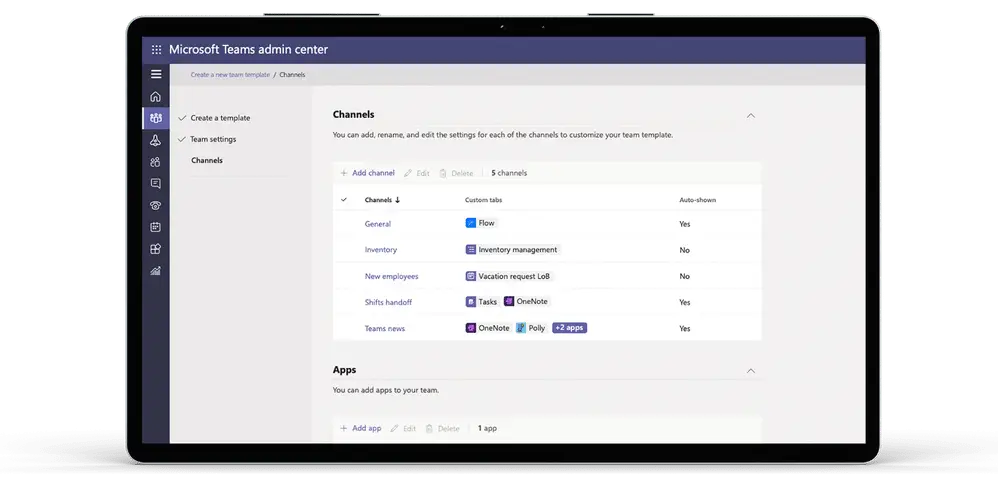The height and width of the screenshot is (486, 998).
Task: Open the Shifts handoff channel link
Action: click(388, 302)
